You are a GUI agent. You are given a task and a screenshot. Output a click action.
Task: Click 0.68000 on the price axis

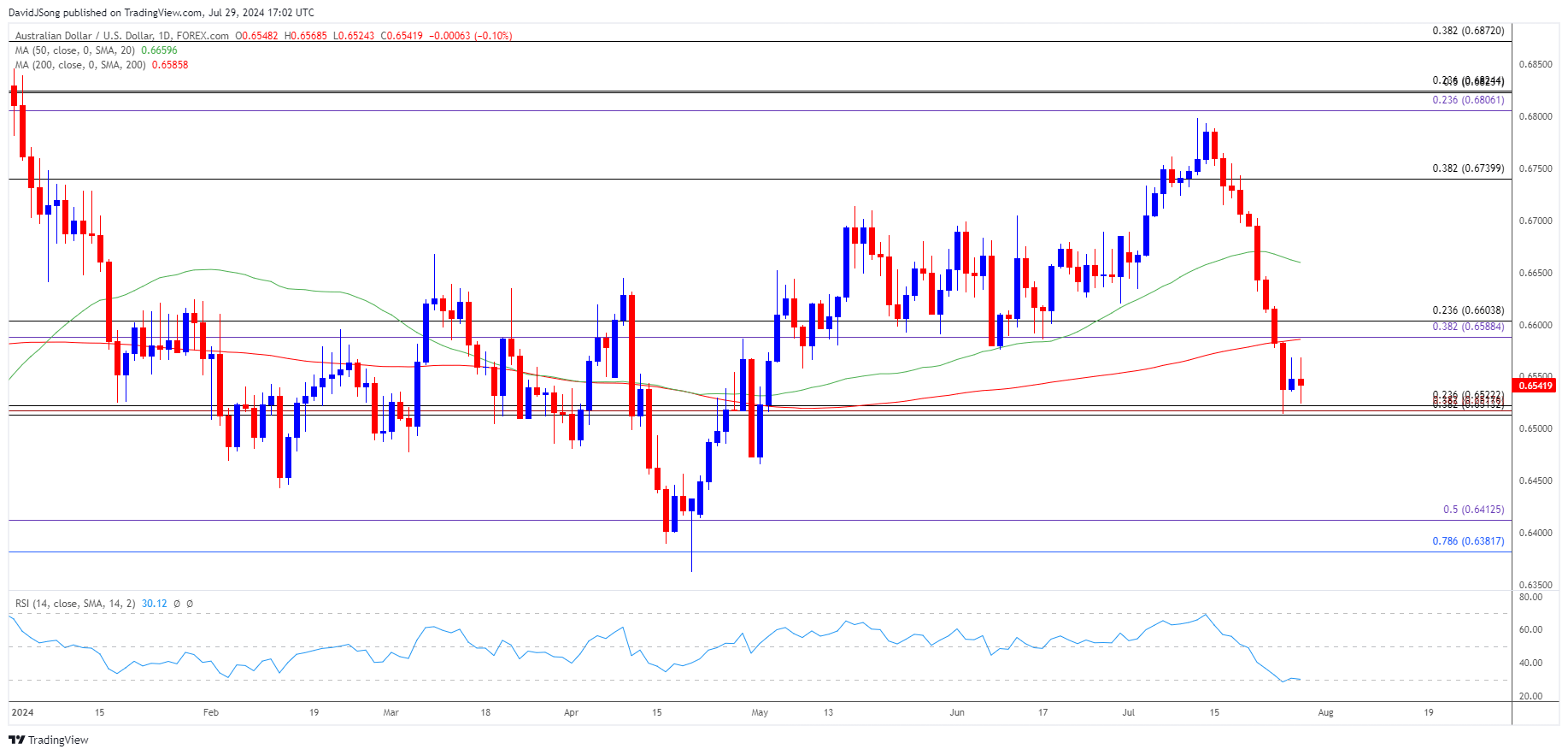point(1536,117)
